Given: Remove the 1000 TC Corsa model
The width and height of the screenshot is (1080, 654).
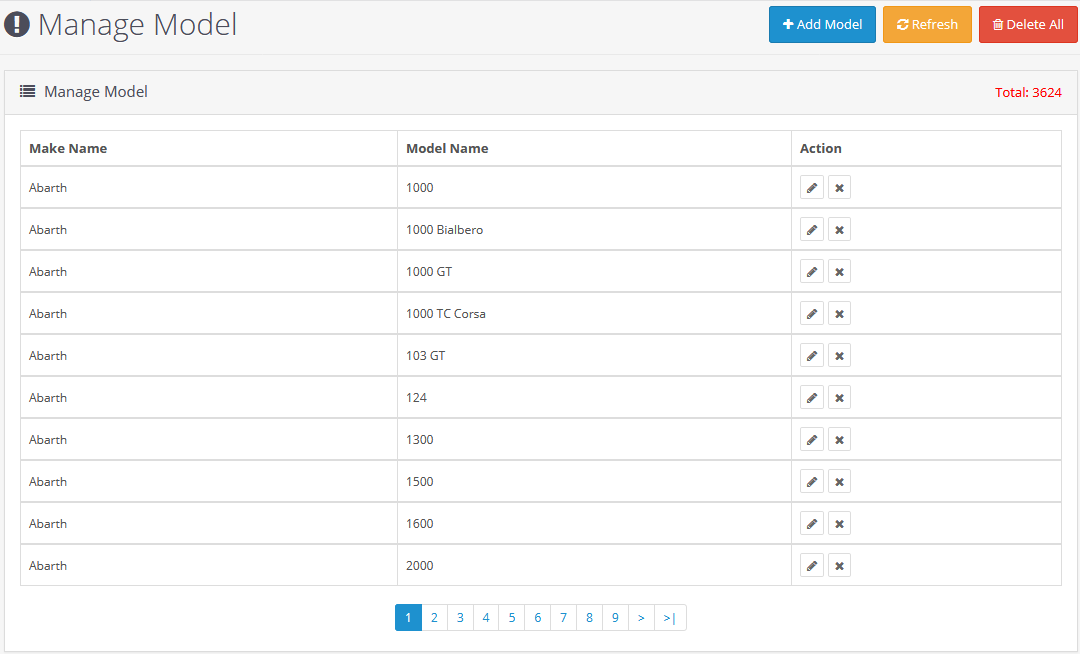Looking at the screenshot, I should (x=839, y=314).
